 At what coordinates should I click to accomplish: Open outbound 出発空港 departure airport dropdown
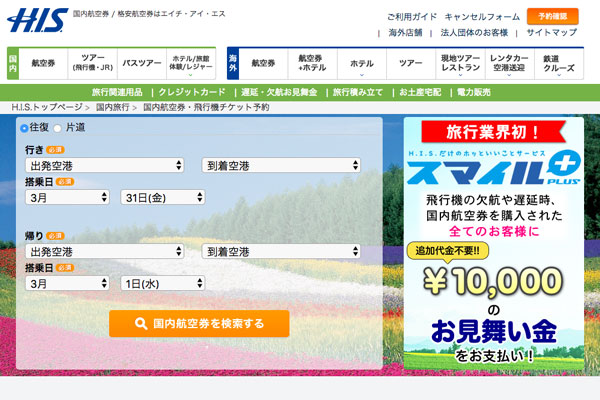[x=104, y=165]
